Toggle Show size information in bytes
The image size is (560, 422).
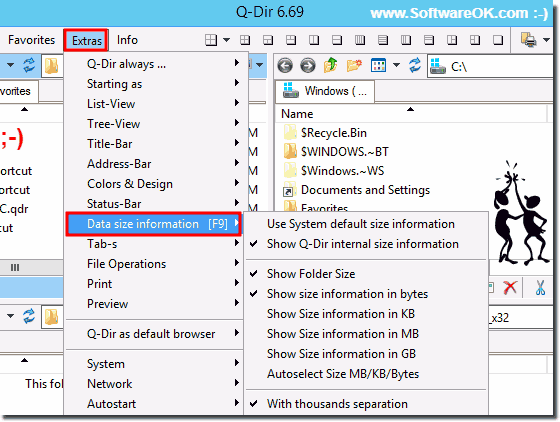[x=348, y=294]
